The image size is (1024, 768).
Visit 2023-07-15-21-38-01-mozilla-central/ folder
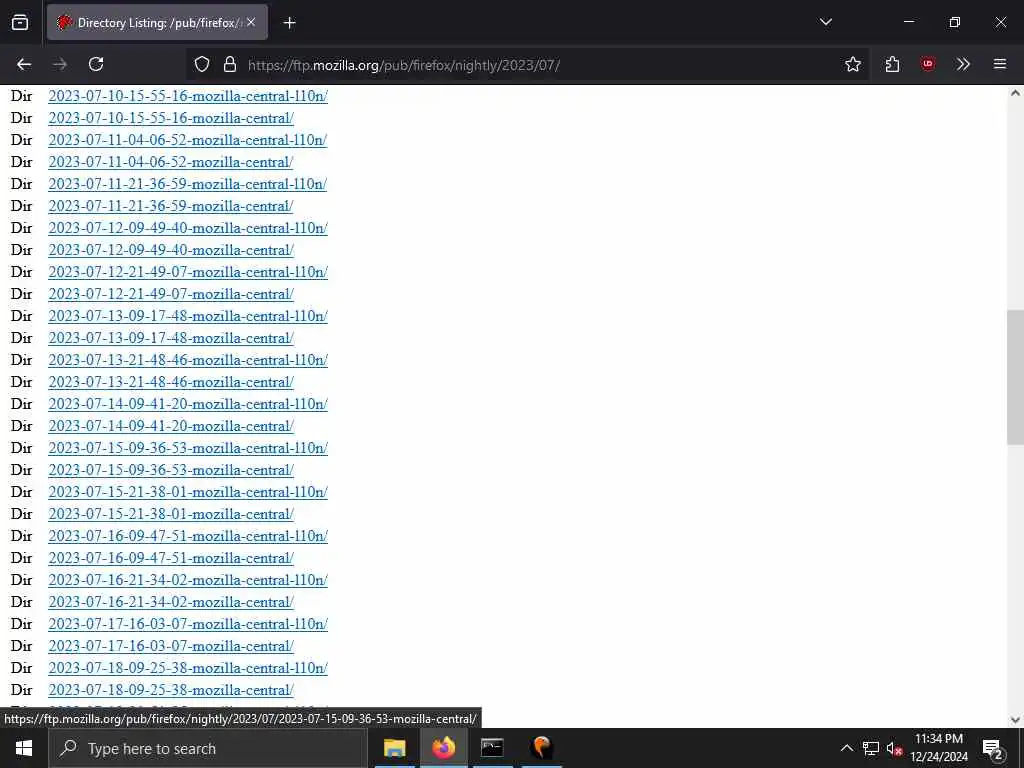pyautogui.click(x=171, y=514)
